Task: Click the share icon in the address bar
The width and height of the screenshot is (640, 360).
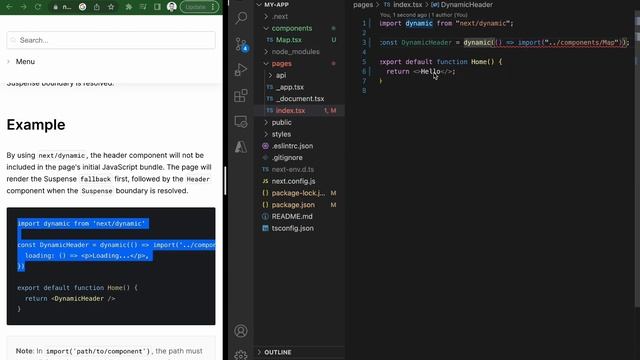Action: coord(97,7)
